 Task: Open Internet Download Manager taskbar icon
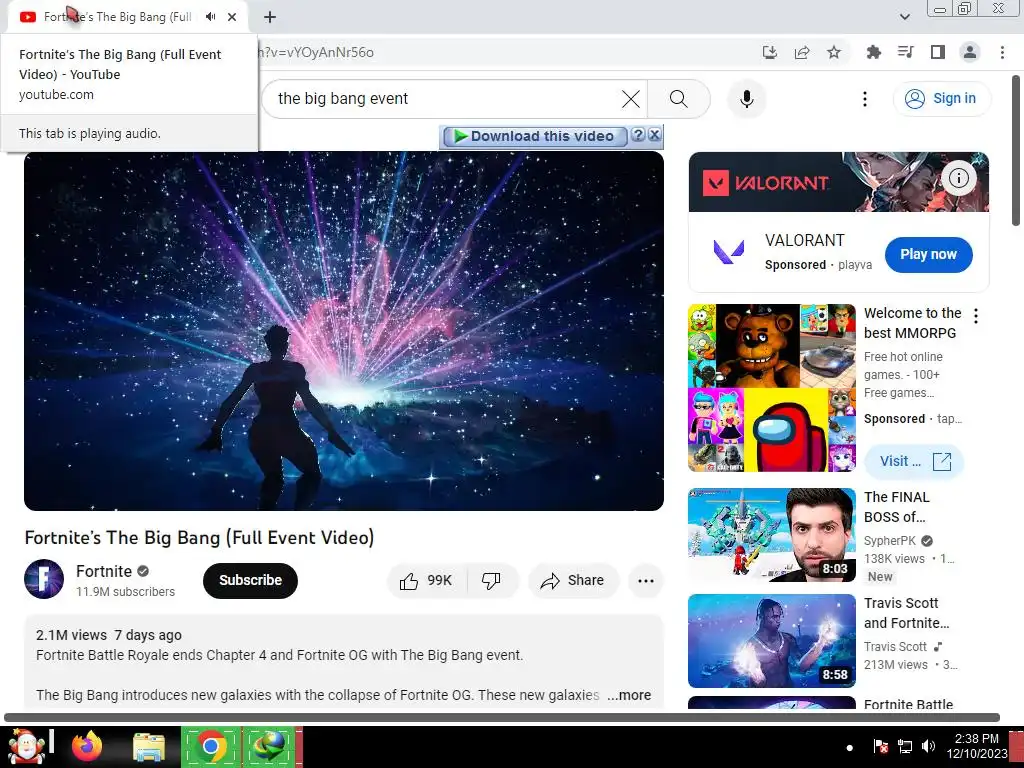(x=270, y=747)
